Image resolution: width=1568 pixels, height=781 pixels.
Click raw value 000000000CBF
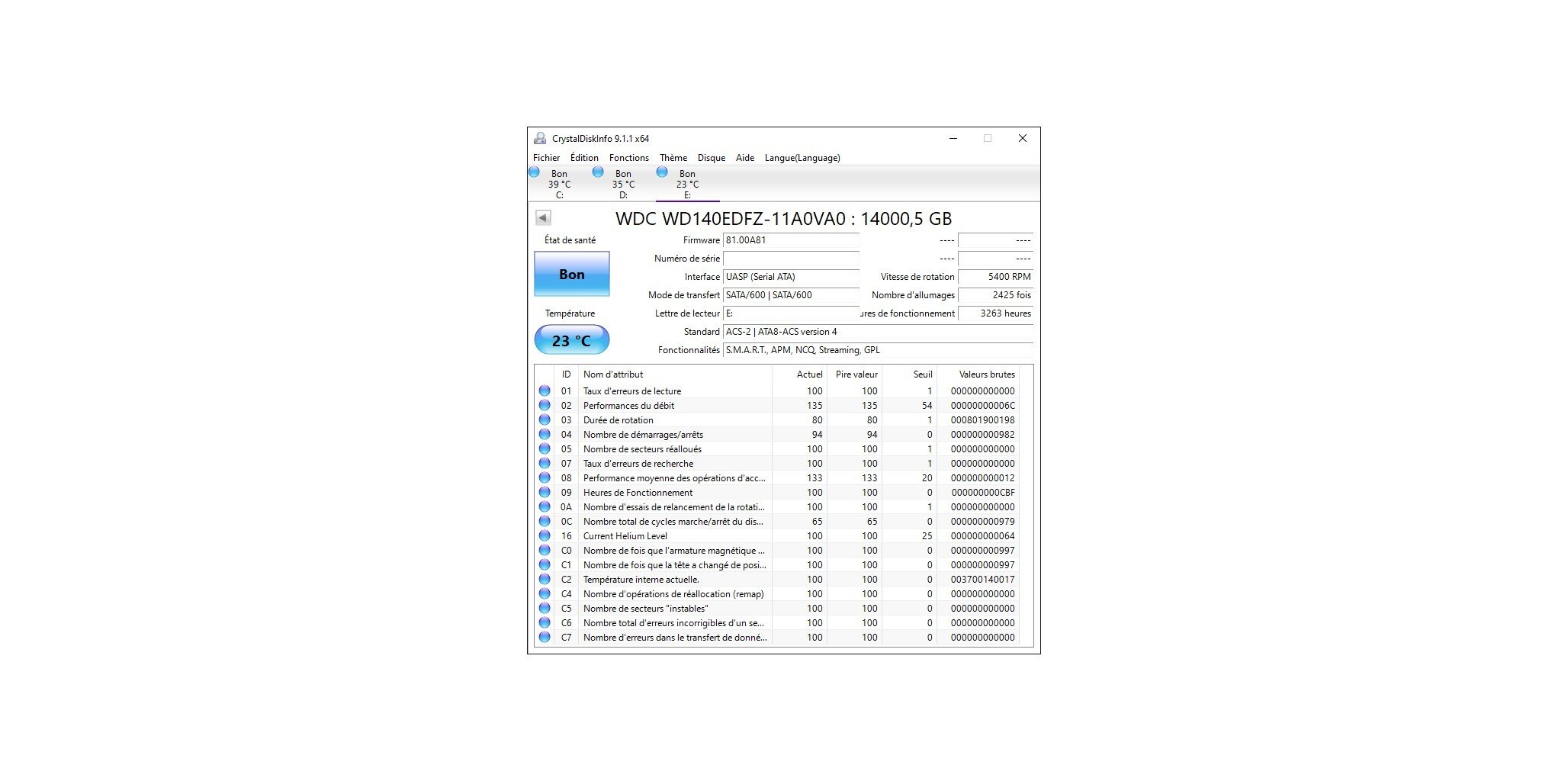coord(983,493)
